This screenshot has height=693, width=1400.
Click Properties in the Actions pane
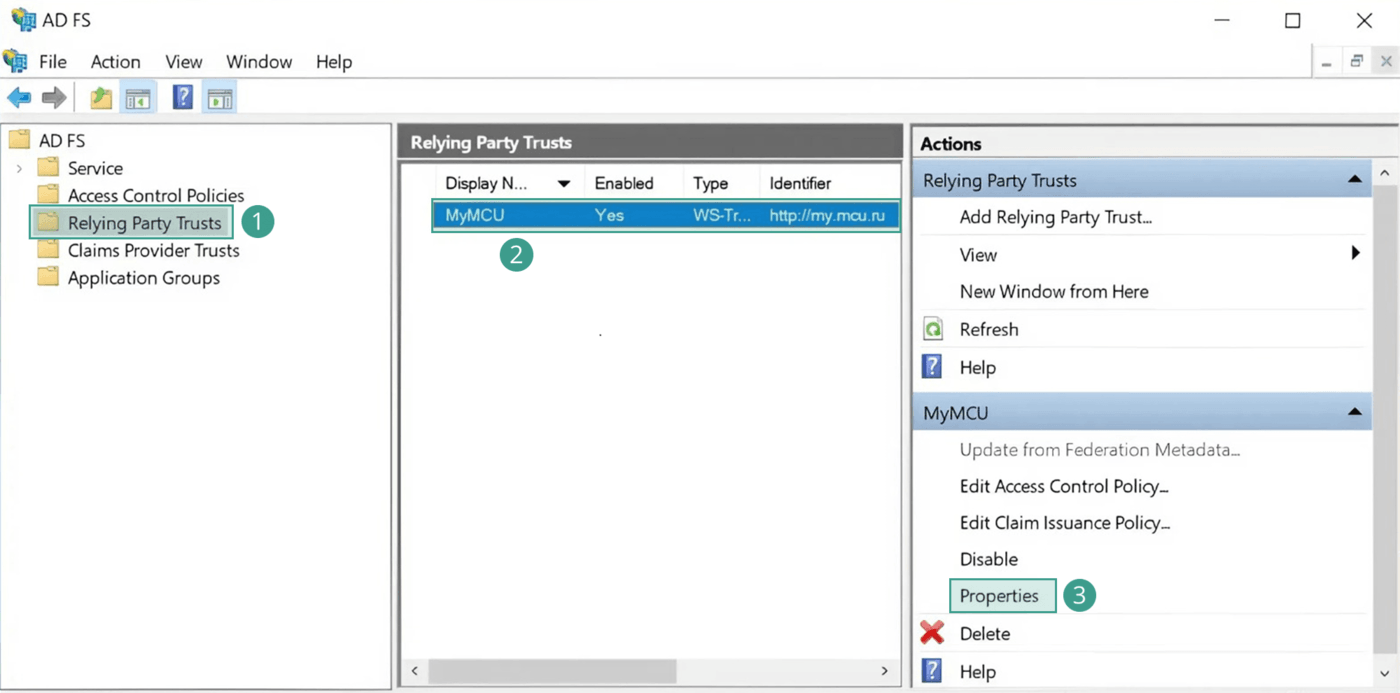click(x=999, y=596)
